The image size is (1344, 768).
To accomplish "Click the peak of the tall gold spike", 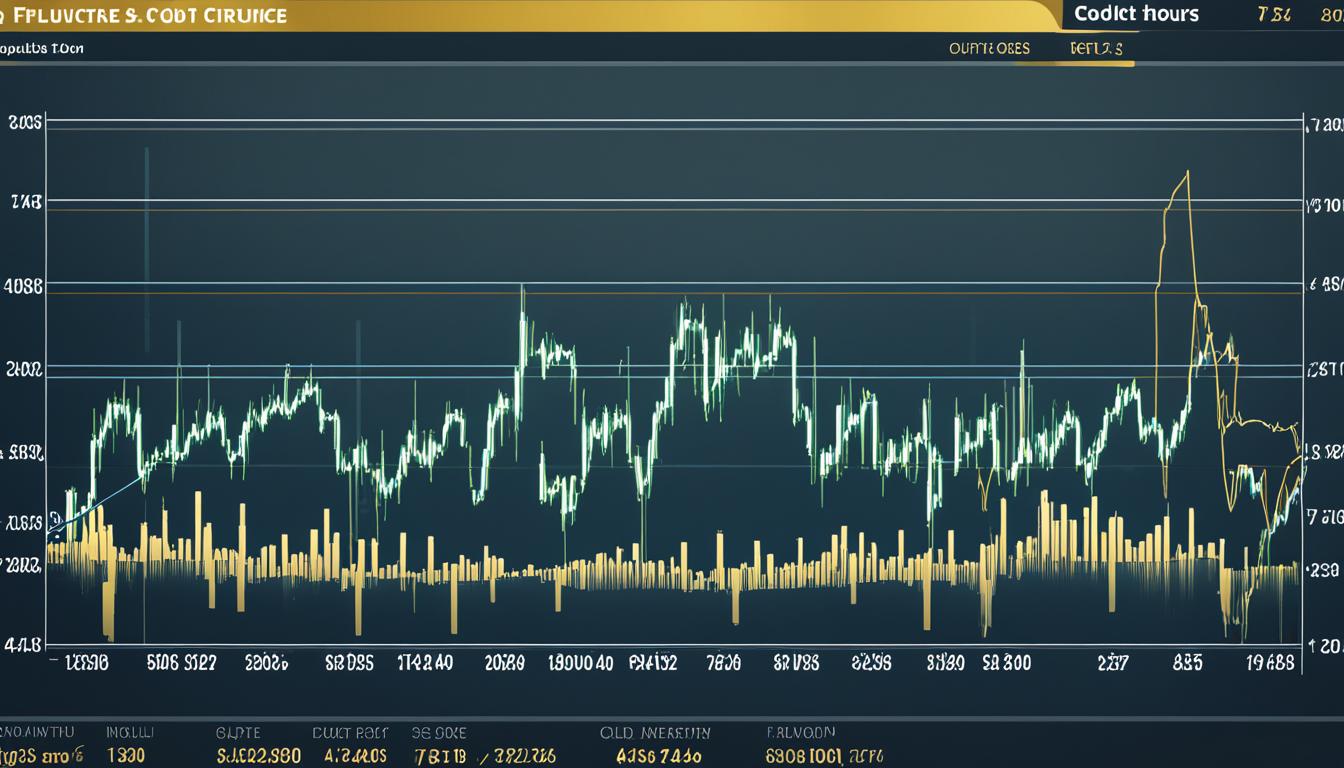I will (1186, 172).
